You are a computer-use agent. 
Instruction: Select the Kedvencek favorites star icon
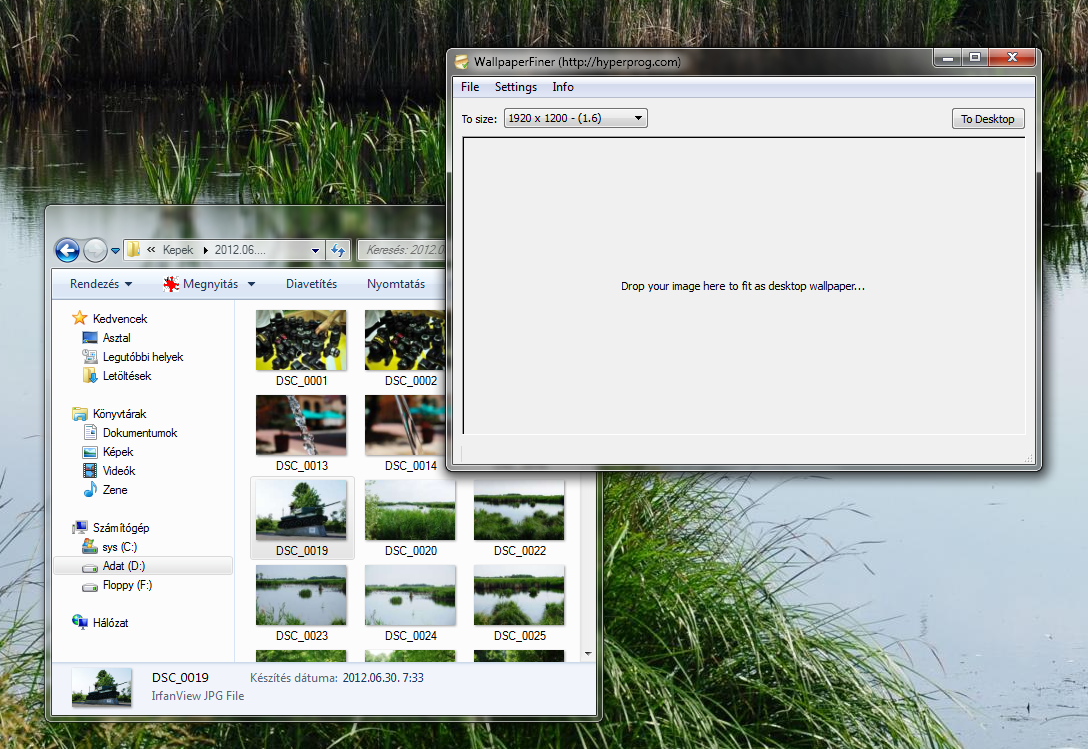78,318
